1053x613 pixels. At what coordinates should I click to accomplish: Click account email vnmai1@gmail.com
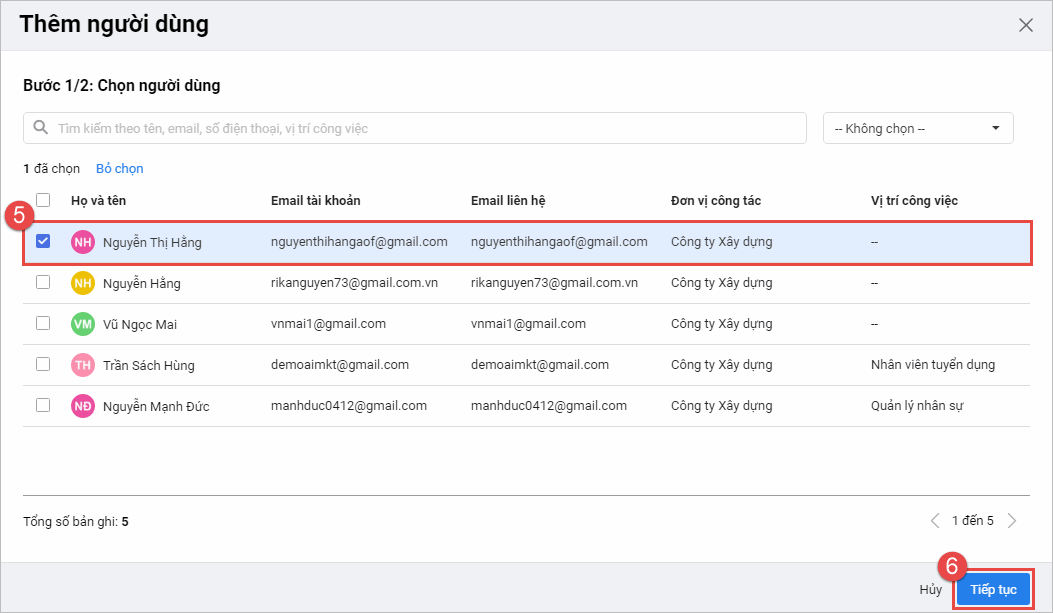point(328,324)
